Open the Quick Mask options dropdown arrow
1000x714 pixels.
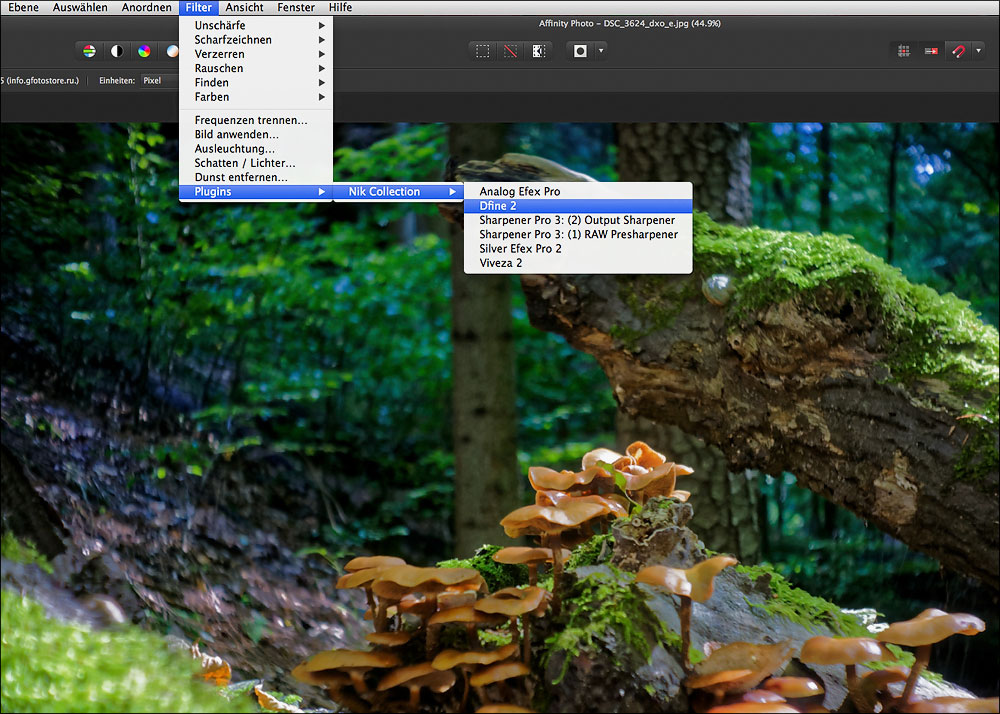600,51
